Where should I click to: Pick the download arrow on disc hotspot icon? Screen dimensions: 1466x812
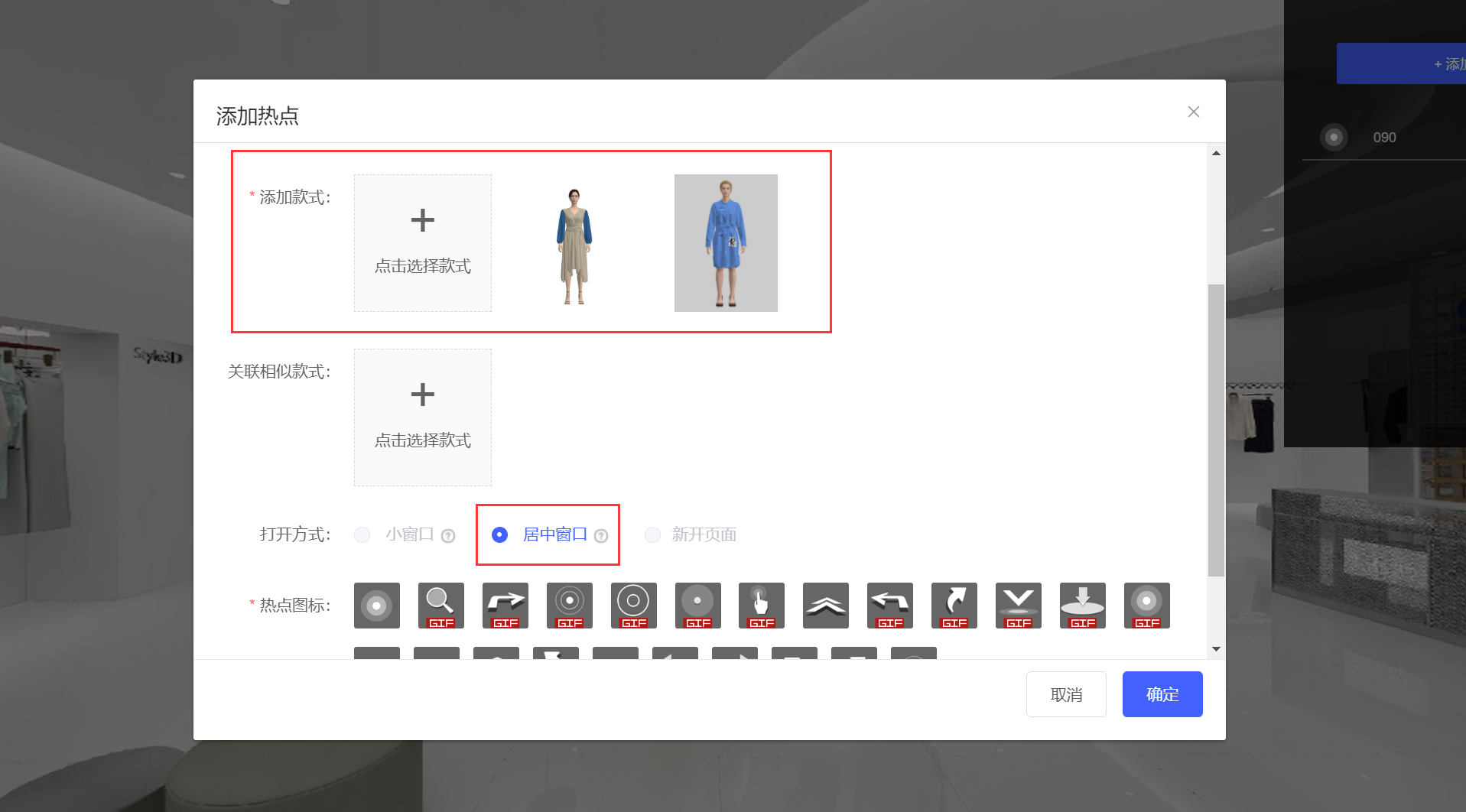click(1082, 605)
